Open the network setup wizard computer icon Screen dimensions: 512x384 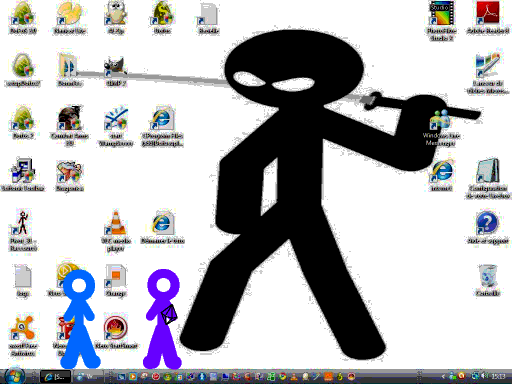23,175
